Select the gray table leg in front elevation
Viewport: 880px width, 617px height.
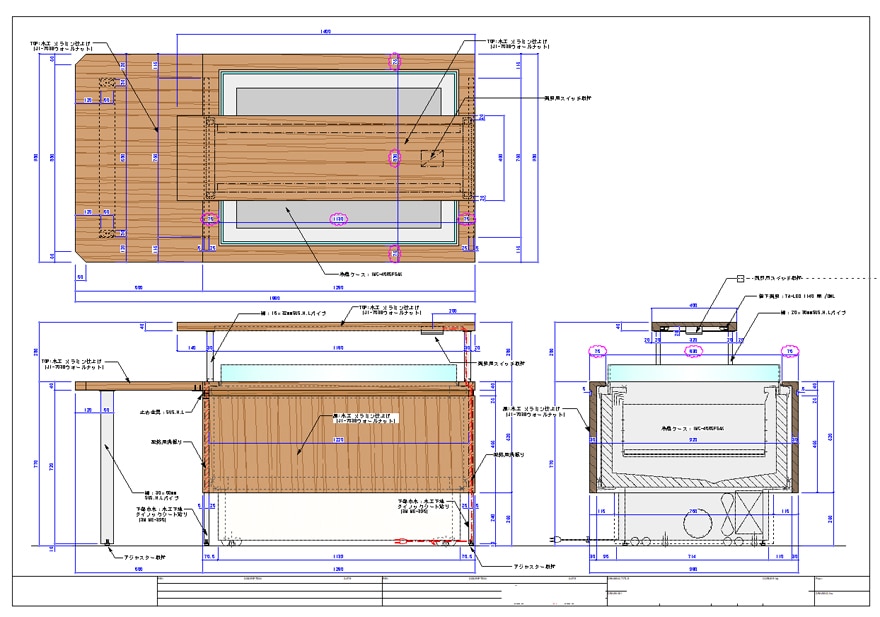point(107,467)
